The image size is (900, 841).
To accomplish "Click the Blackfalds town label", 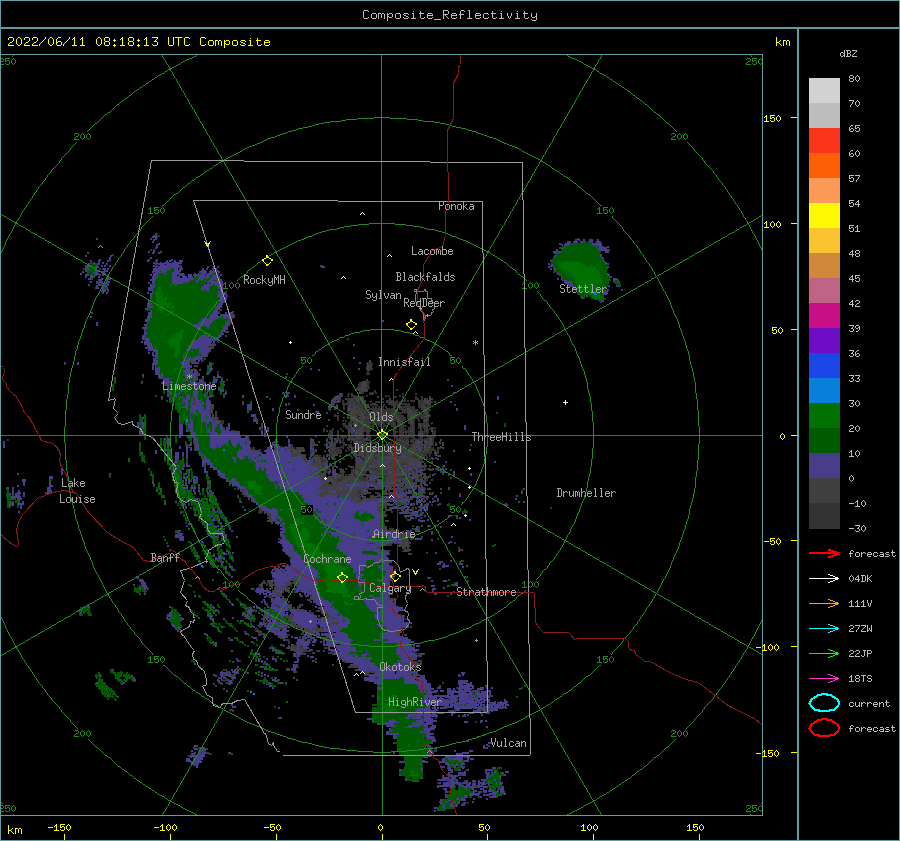I will click(x=425, y=277).
